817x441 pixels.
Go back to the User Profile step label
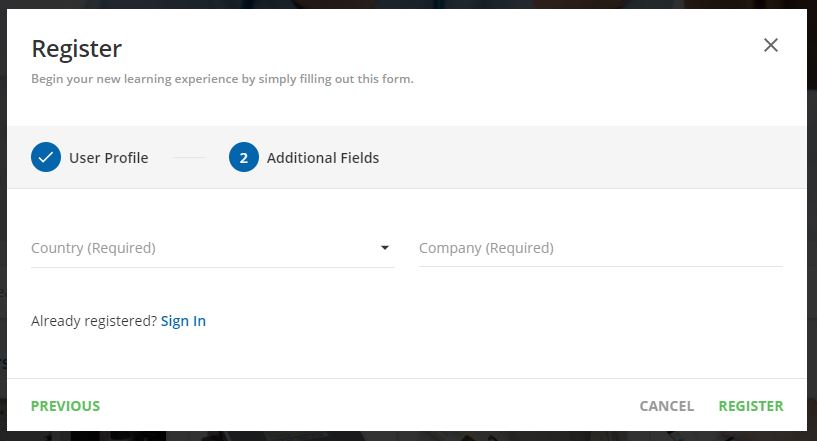(x=108, y=158)
